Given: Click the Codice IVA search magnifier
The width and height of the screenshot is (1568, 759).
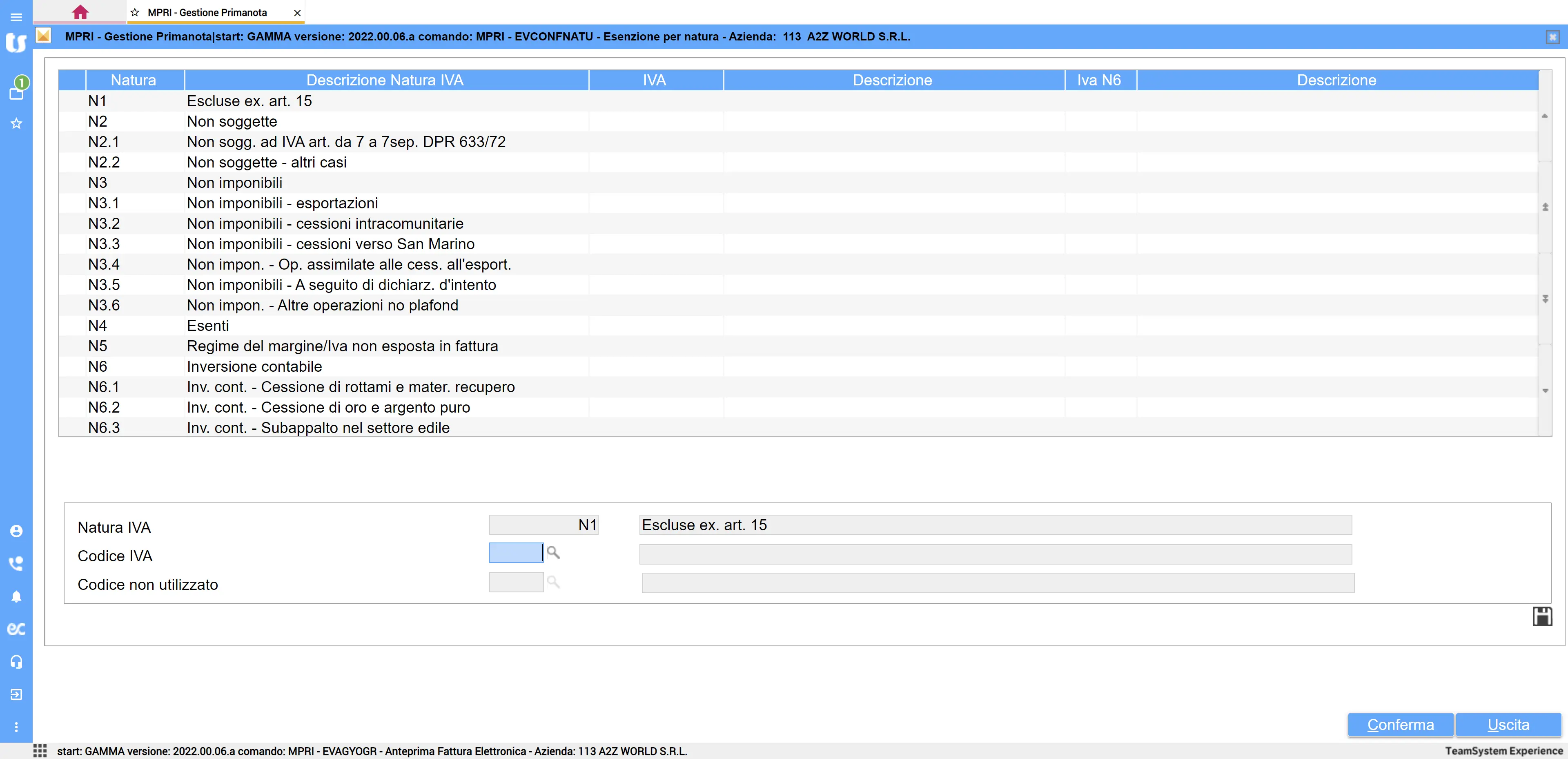Looking at the screenshot, I should coord(553,552).
